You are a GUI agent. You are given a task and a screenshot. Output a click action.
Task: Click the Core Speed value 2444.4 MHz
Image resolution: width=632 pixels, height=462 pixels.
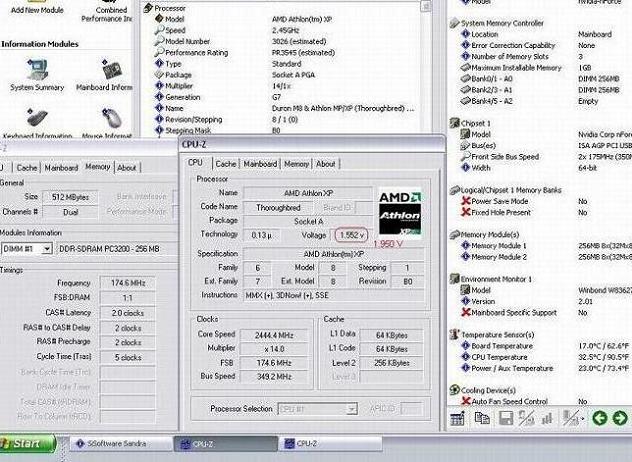coord(274,335)
